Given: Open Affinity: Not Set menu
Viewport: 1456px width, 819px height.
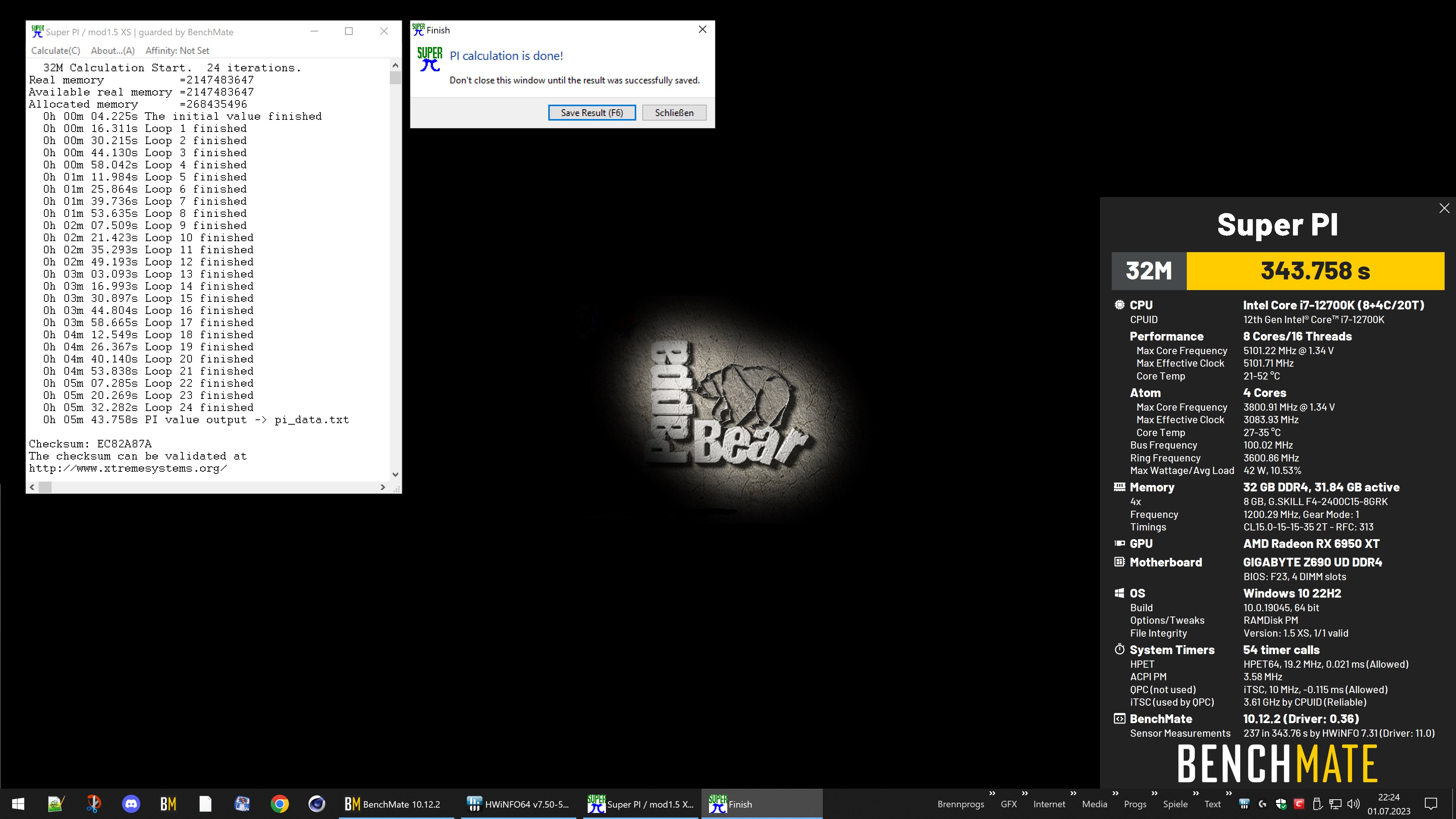Looking at the screenshot, I should [177, 50].
